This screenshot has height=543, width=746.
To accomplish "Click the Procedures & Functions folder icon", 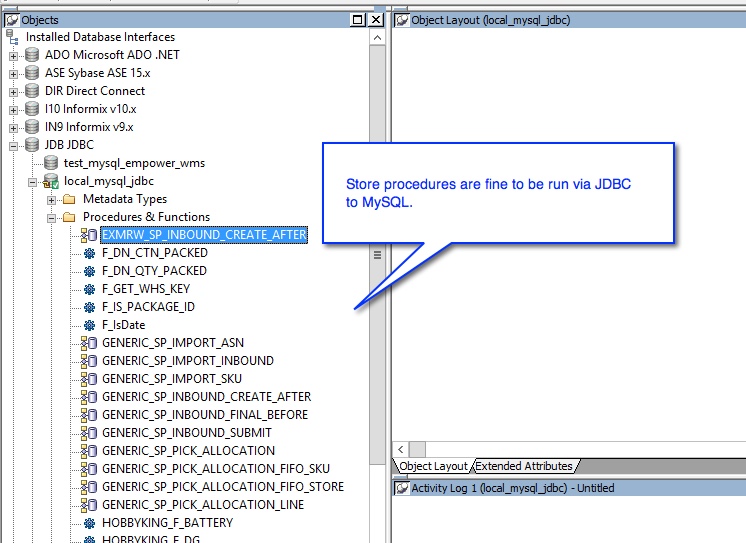I will (69, 217).
